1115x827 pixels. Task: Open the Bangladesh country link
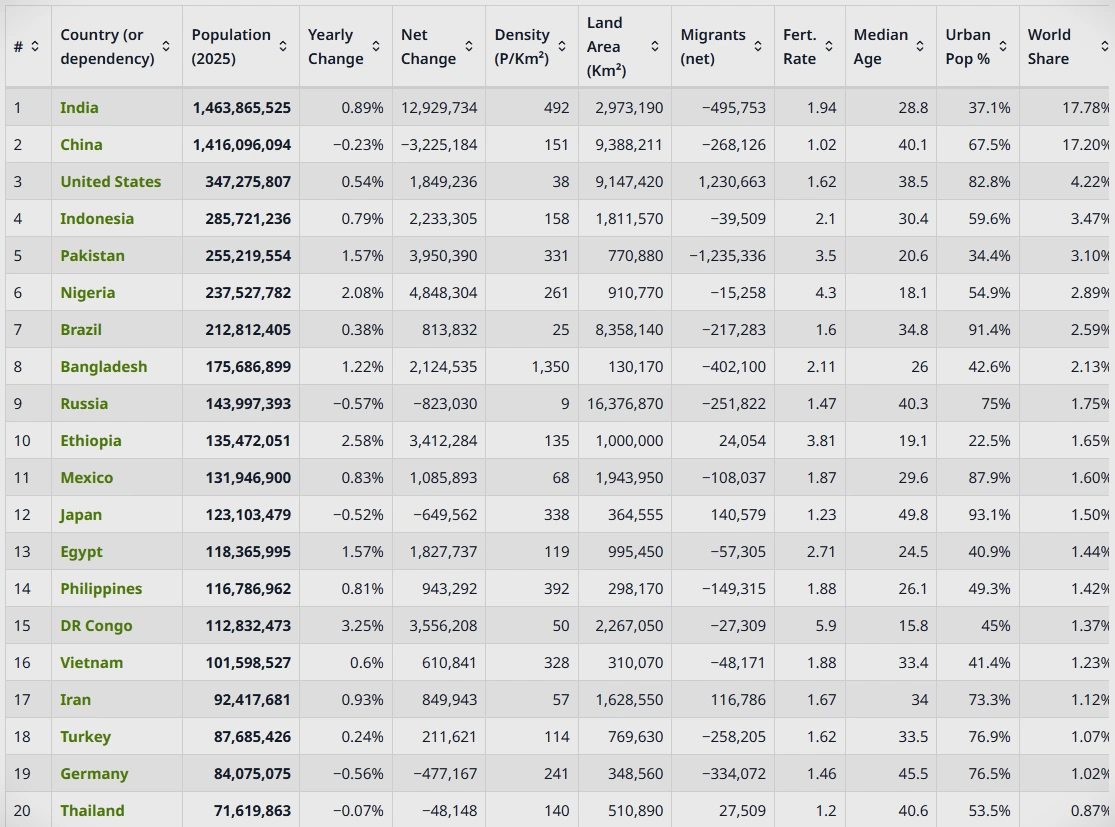coord(104,366)
